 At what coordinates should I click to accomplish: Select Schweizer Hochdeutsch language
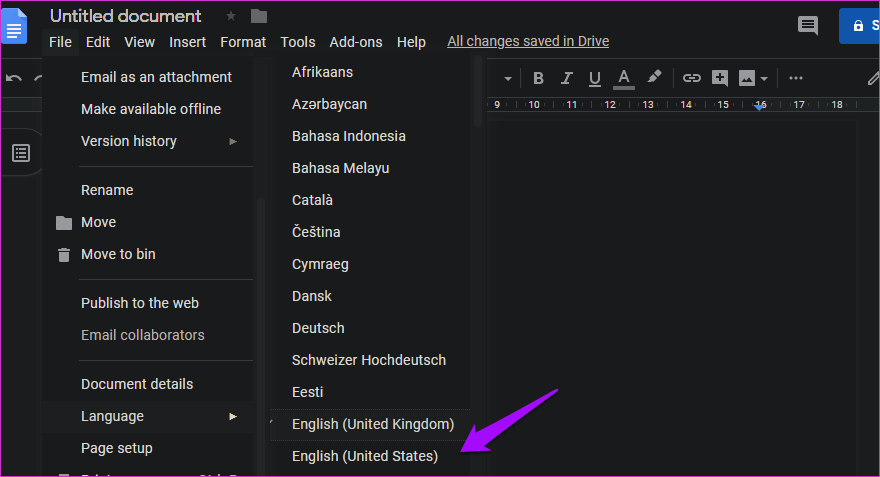click(370, 360)
